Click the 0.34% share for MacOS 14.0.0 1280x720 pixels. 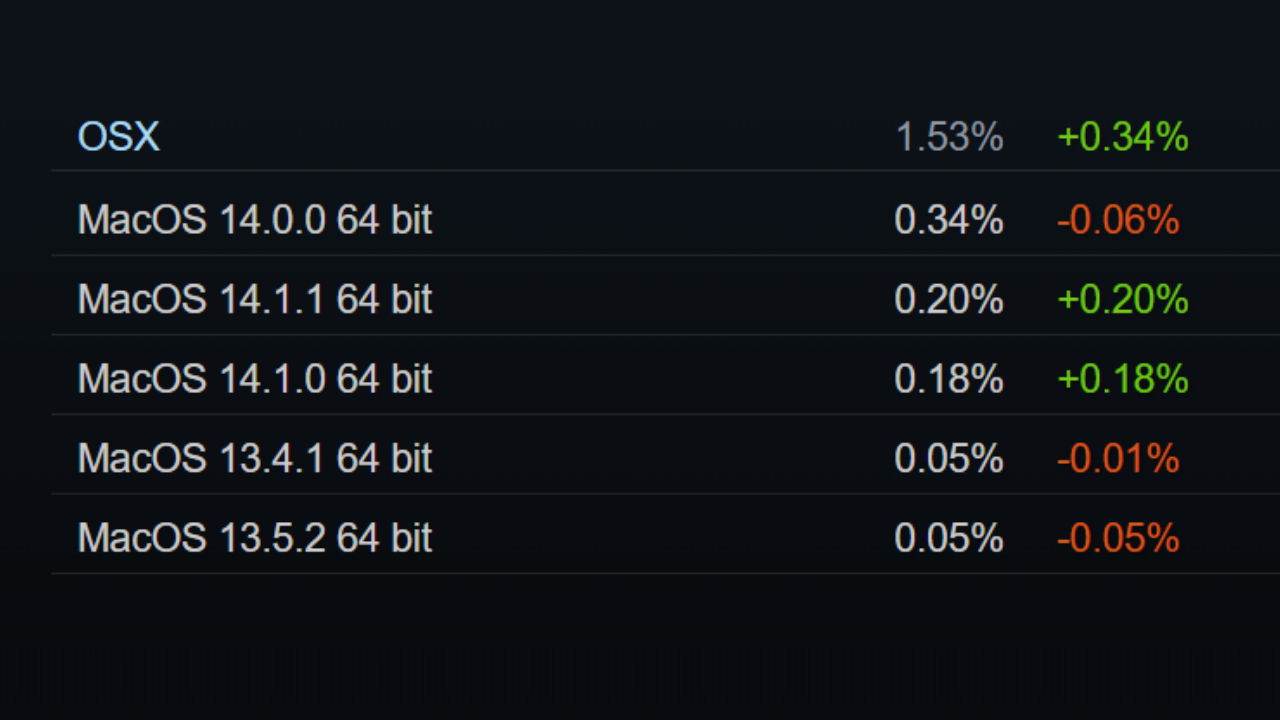[x=948, y=220]
